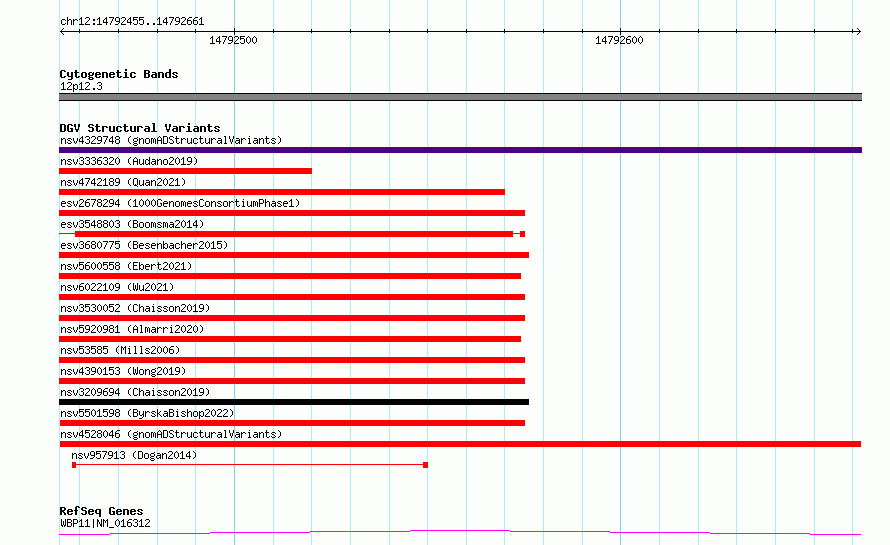
Task: Select the full-width red nsv4528046 bar
Action: point(460,444)
